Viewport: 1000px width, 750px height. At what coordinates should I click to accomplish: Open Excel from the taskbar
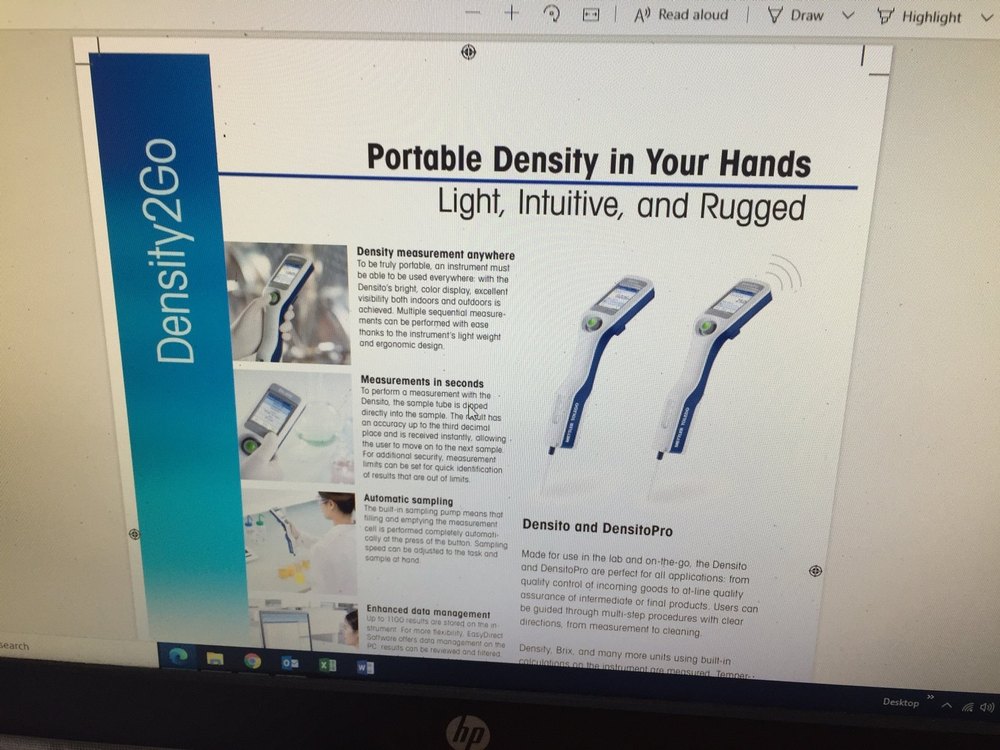click(x=327, y=665)
